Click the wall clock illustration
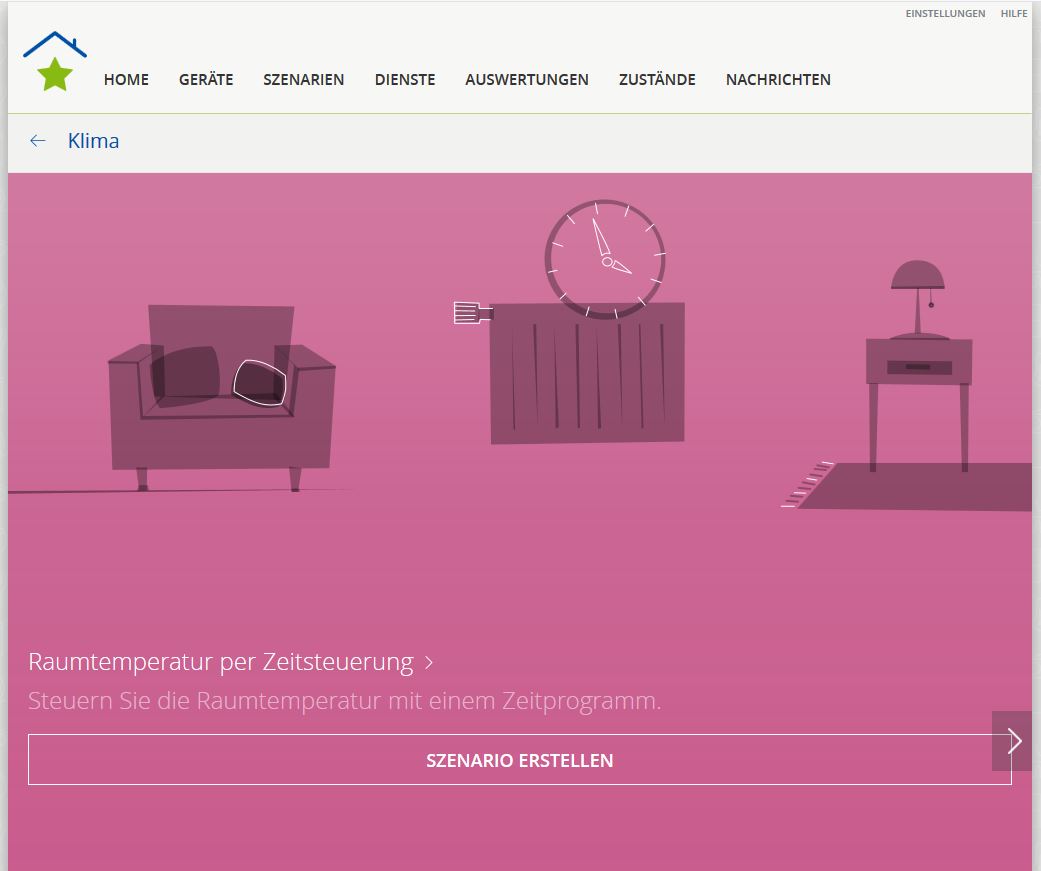Screen dimensions: 1041x871 [604, 259]
